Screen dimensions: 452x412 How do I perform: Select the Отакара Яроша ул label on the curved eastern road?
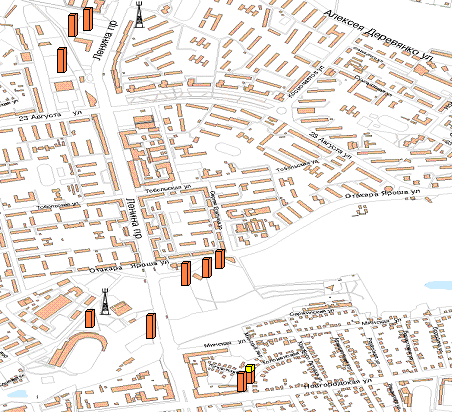click(382, 194)
